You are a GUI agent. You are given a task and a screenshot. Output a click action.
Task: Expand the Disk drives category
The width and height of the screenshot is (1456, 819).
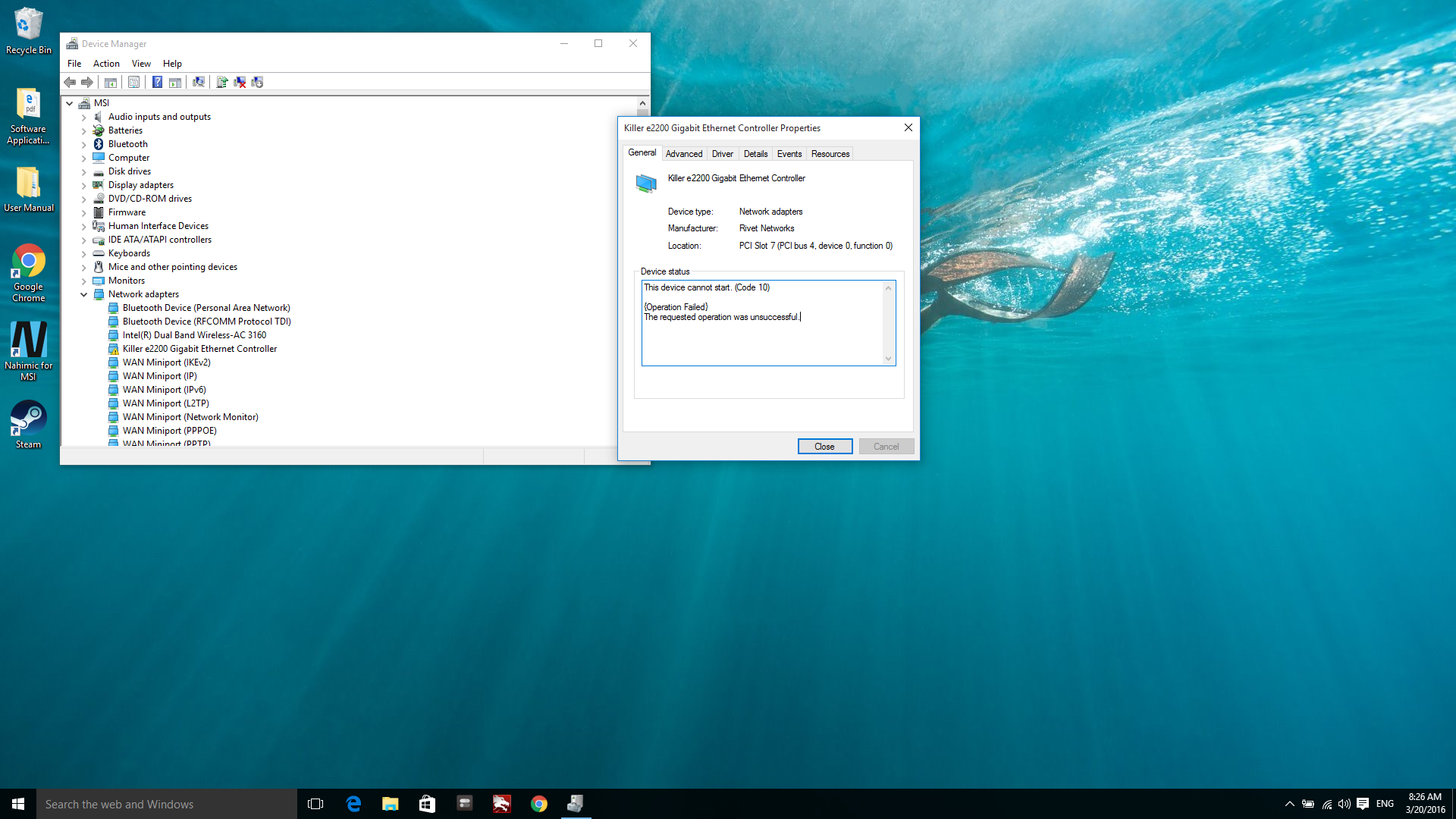[x=84, y=172]
